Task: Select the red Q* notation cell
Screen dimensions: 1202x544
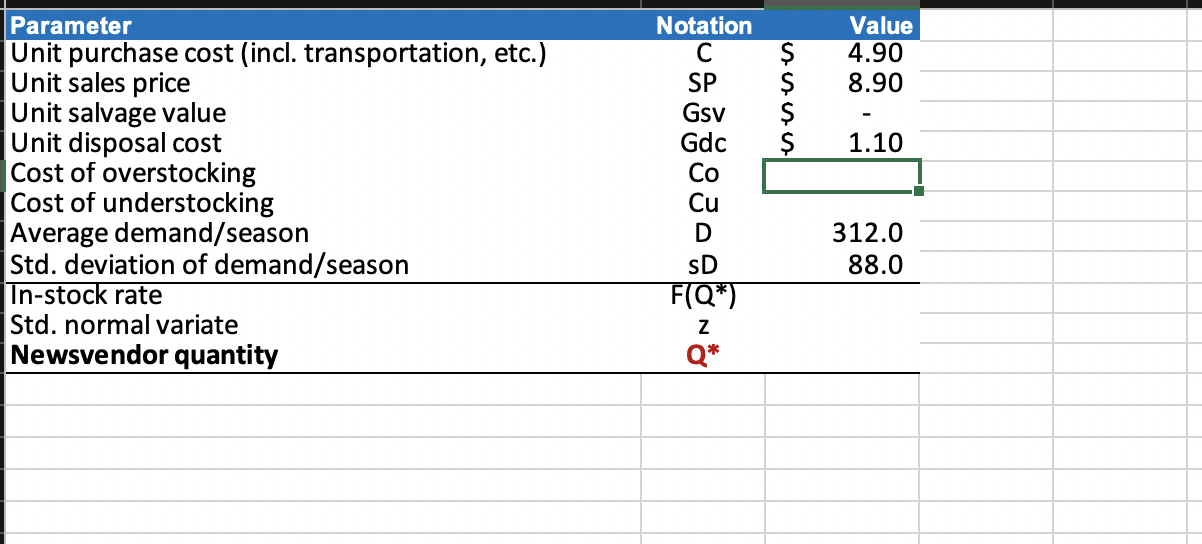Action: tap(703, 355)
